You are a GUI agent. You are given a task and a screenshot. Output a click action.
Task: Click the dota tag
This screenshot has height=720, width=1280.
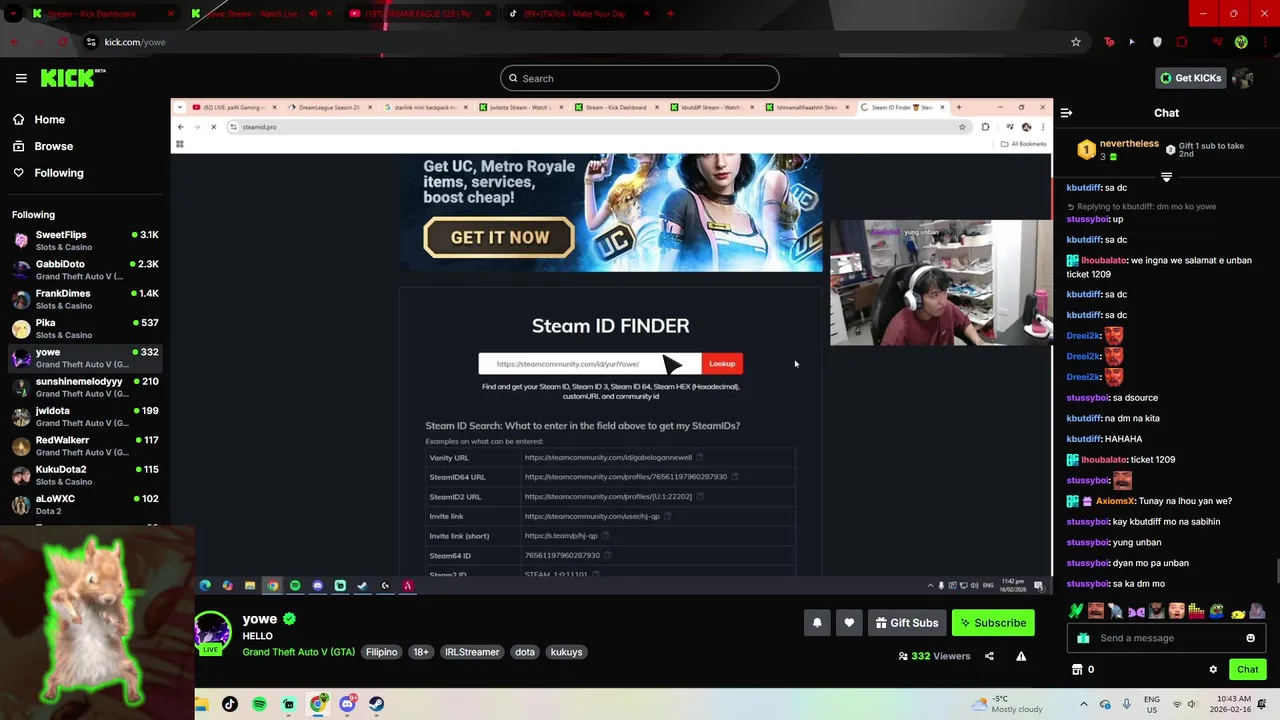coord(525,652)
